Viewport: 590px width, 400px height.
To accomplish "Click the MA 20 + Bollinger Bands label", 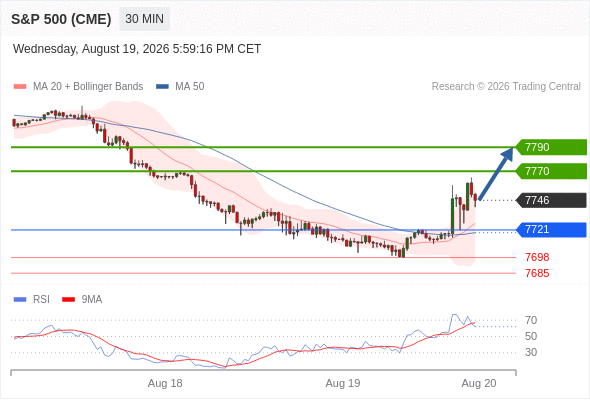I will click(x=88, y=87).
